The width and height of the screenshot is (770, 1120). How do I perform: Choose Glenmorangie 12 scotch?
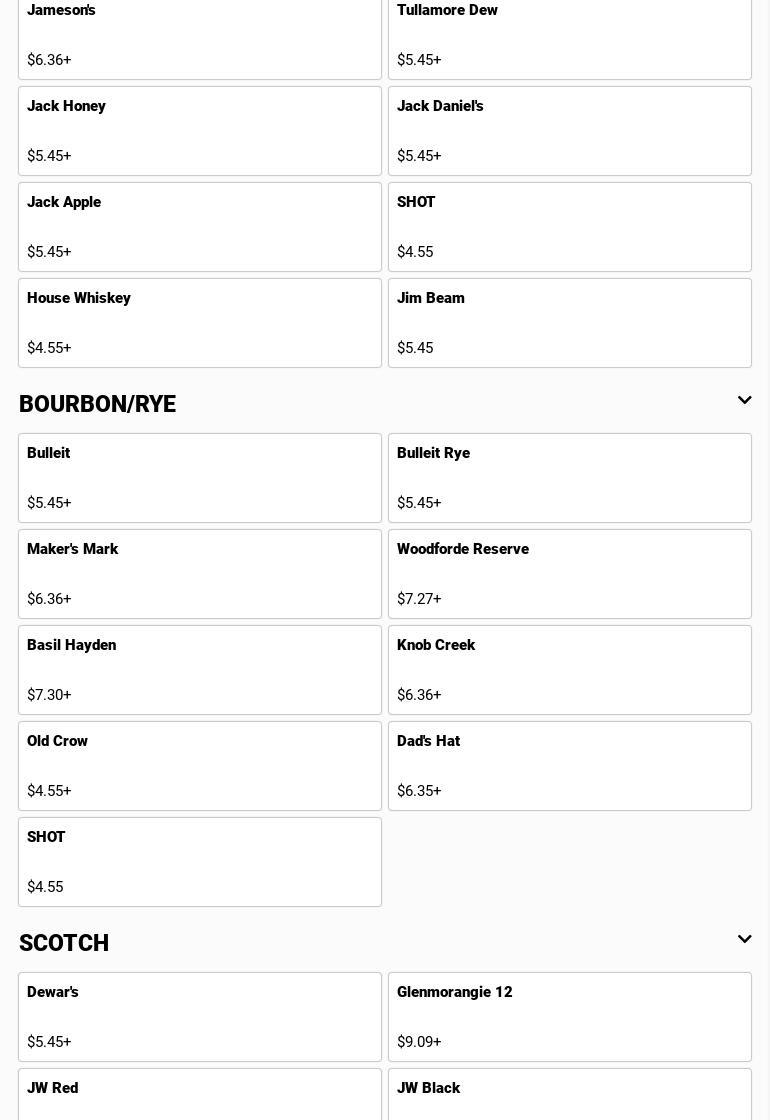(x=569, y=1017)
